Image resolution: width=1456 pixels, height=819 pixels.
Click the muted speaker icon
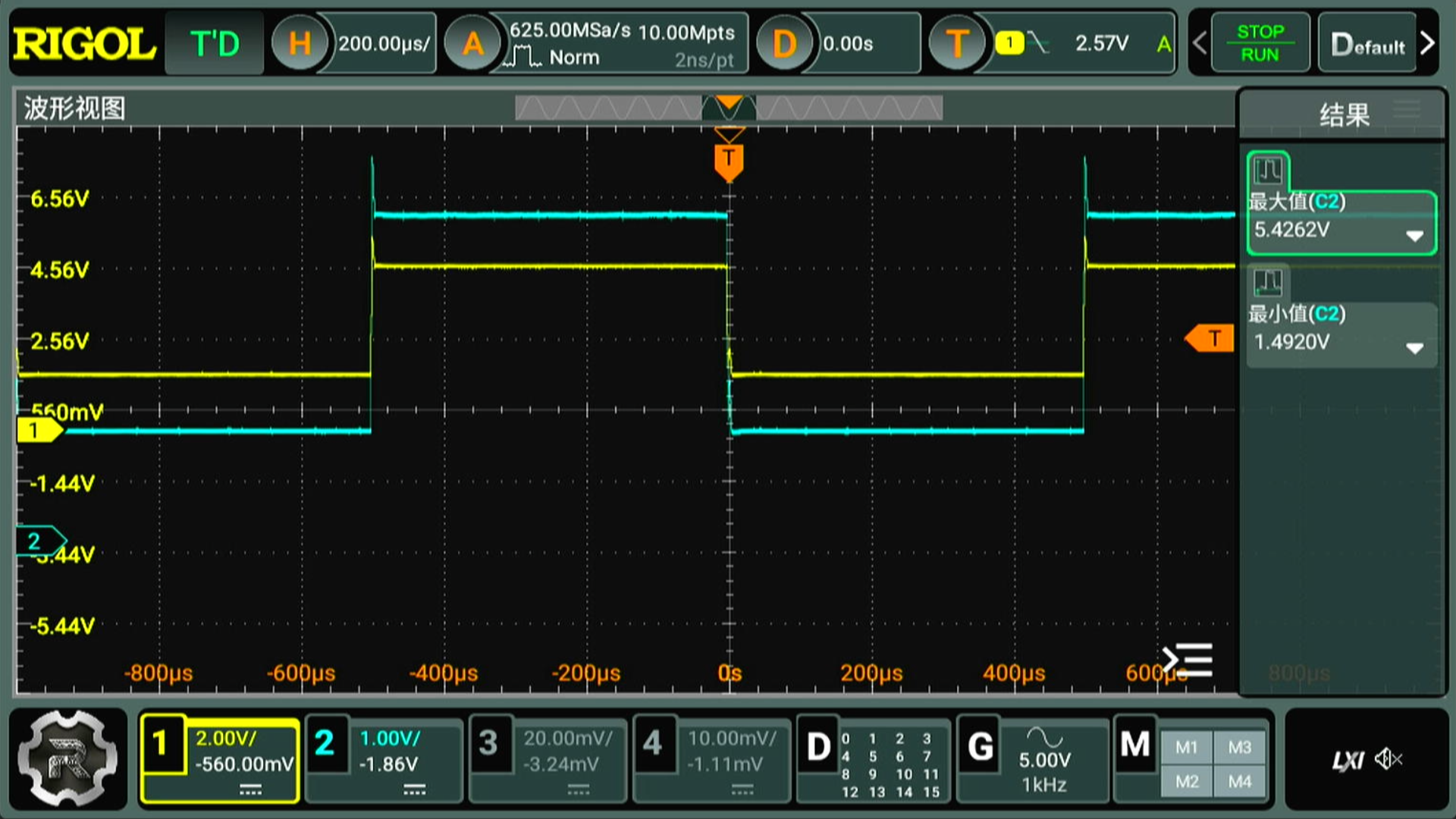pyautogui.click(x=1389, y=758)
